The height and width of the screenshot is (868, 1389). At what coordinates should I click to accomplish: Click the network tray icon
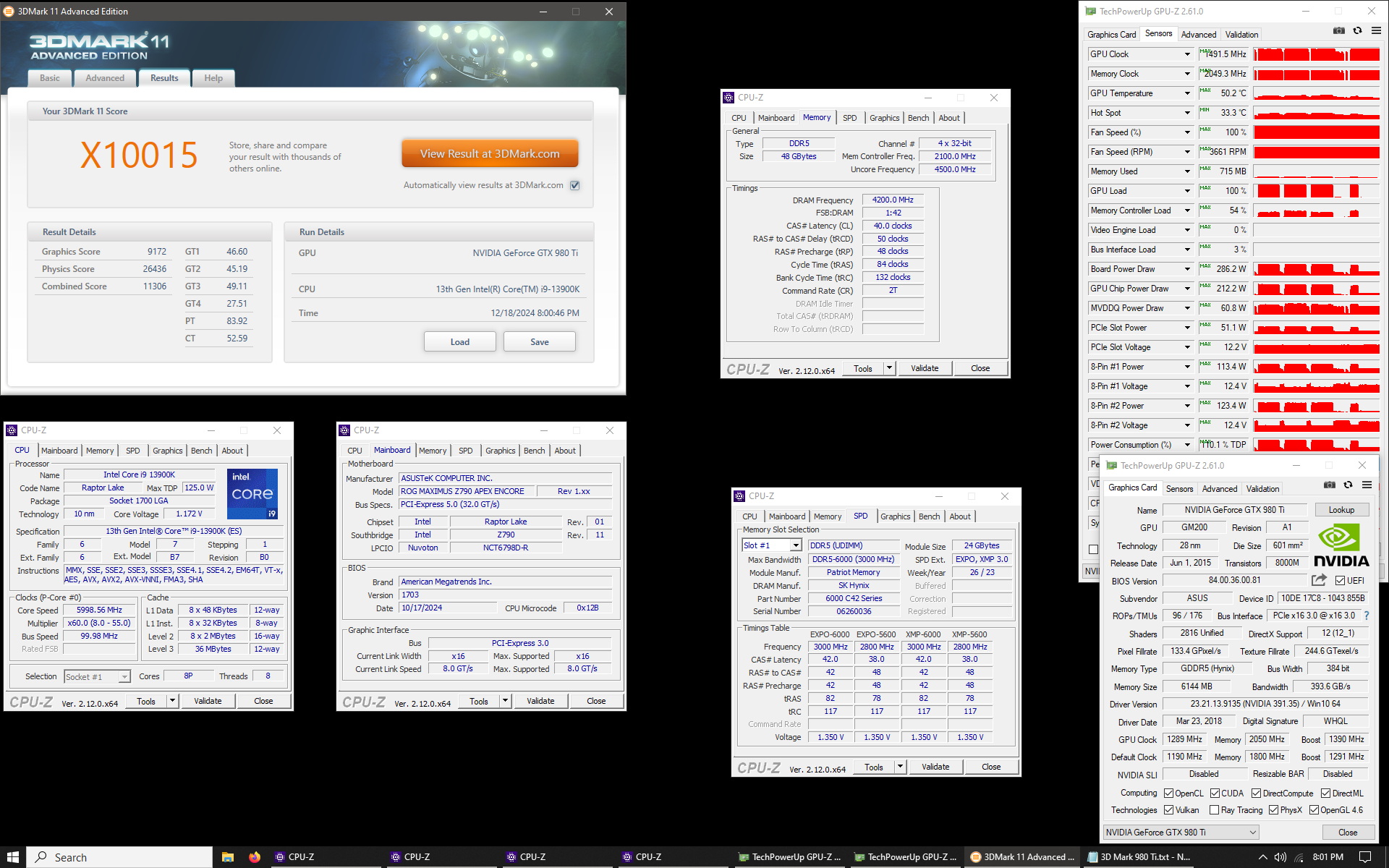point(1299,857)
